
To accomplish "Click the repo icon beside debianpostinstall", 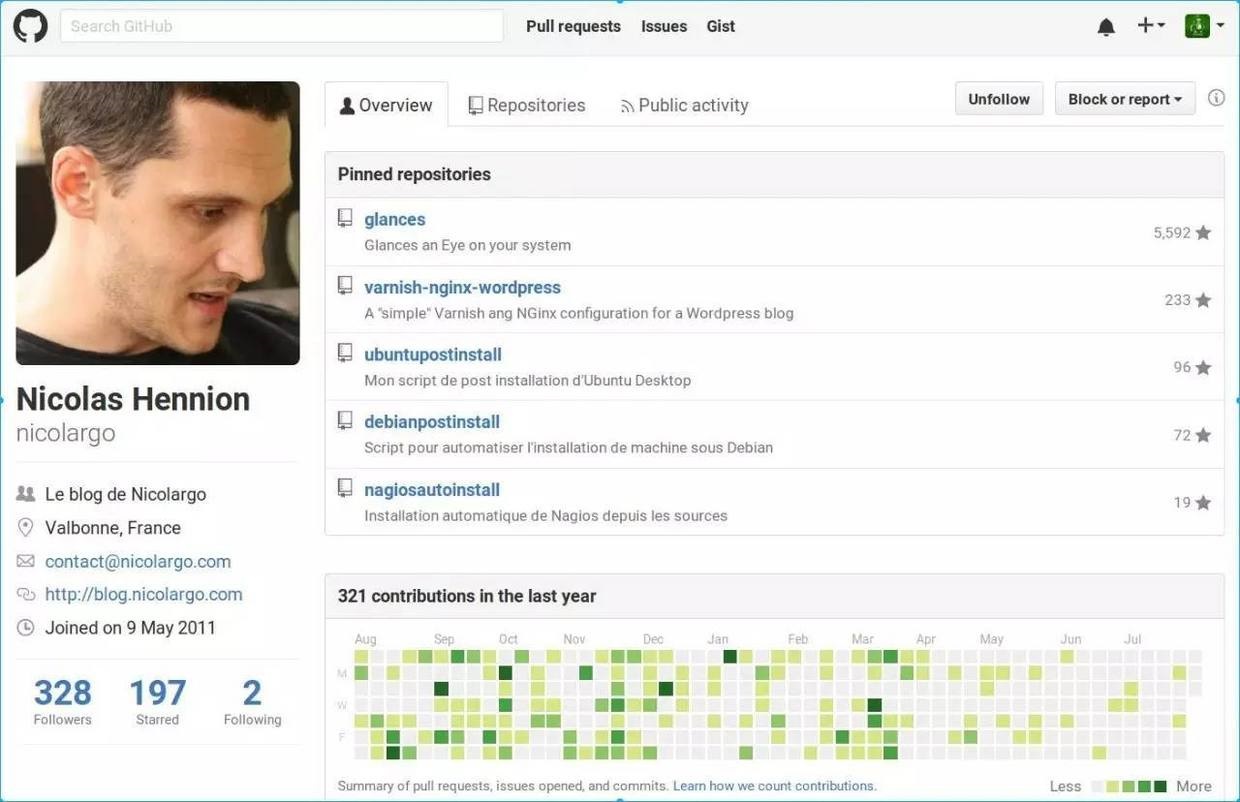I will (345, 421).
